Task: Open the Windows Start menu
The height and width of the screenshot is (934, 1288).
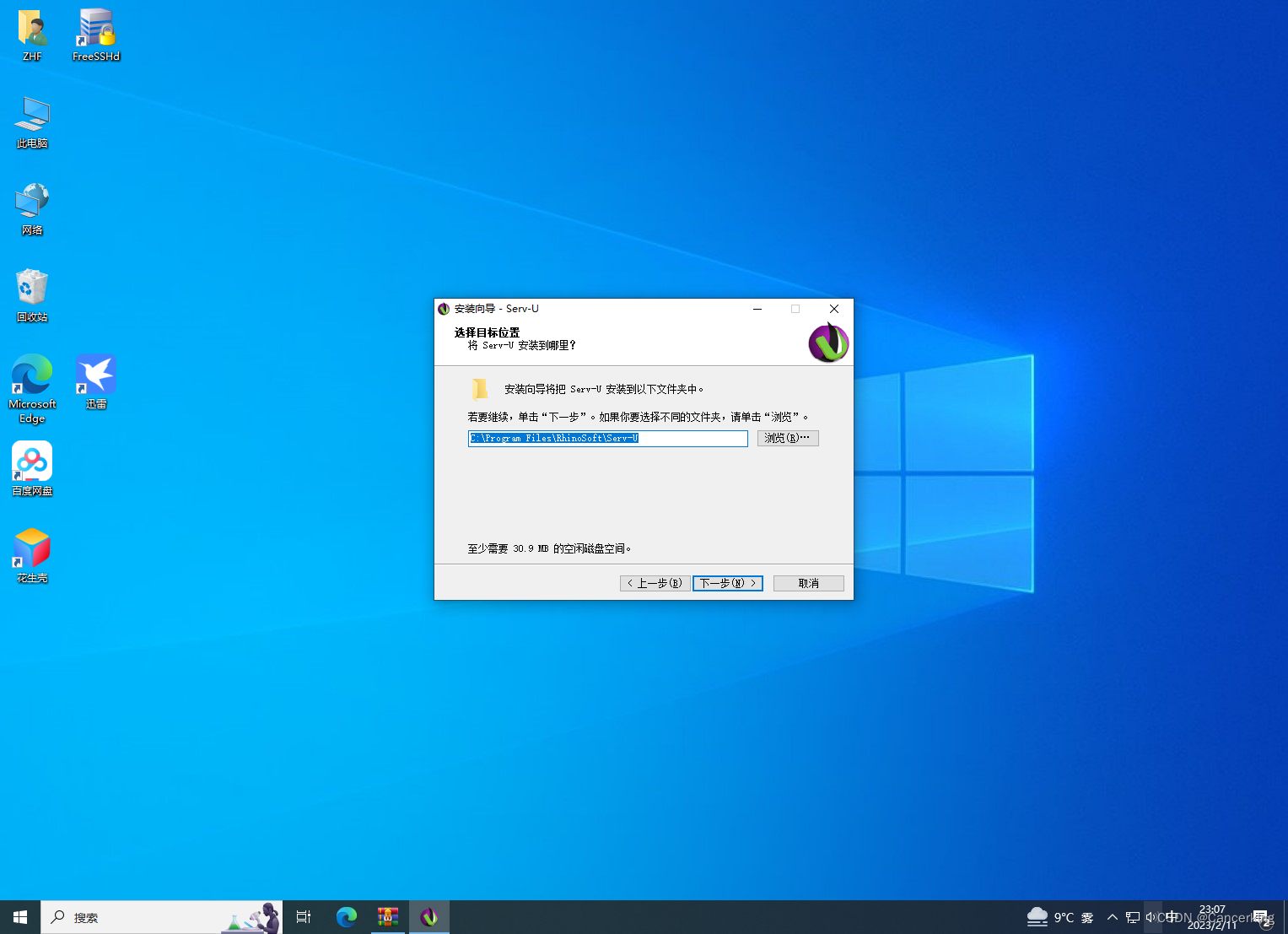Action: 20,917
